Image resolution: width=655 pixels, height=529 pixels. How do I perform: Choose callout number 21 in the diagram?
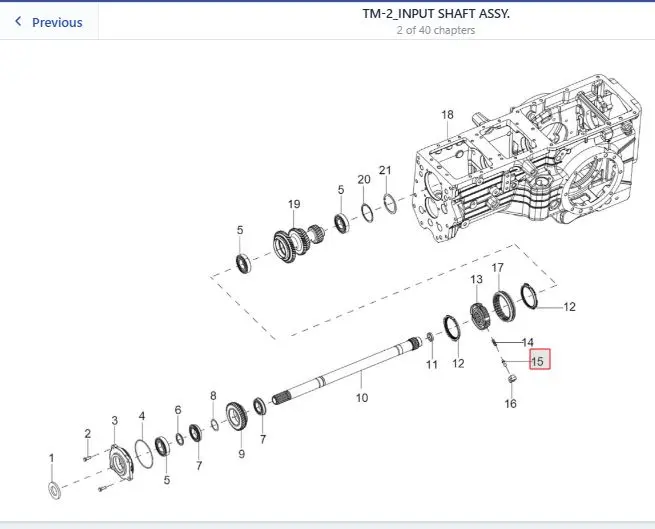(x=385, y=170)
